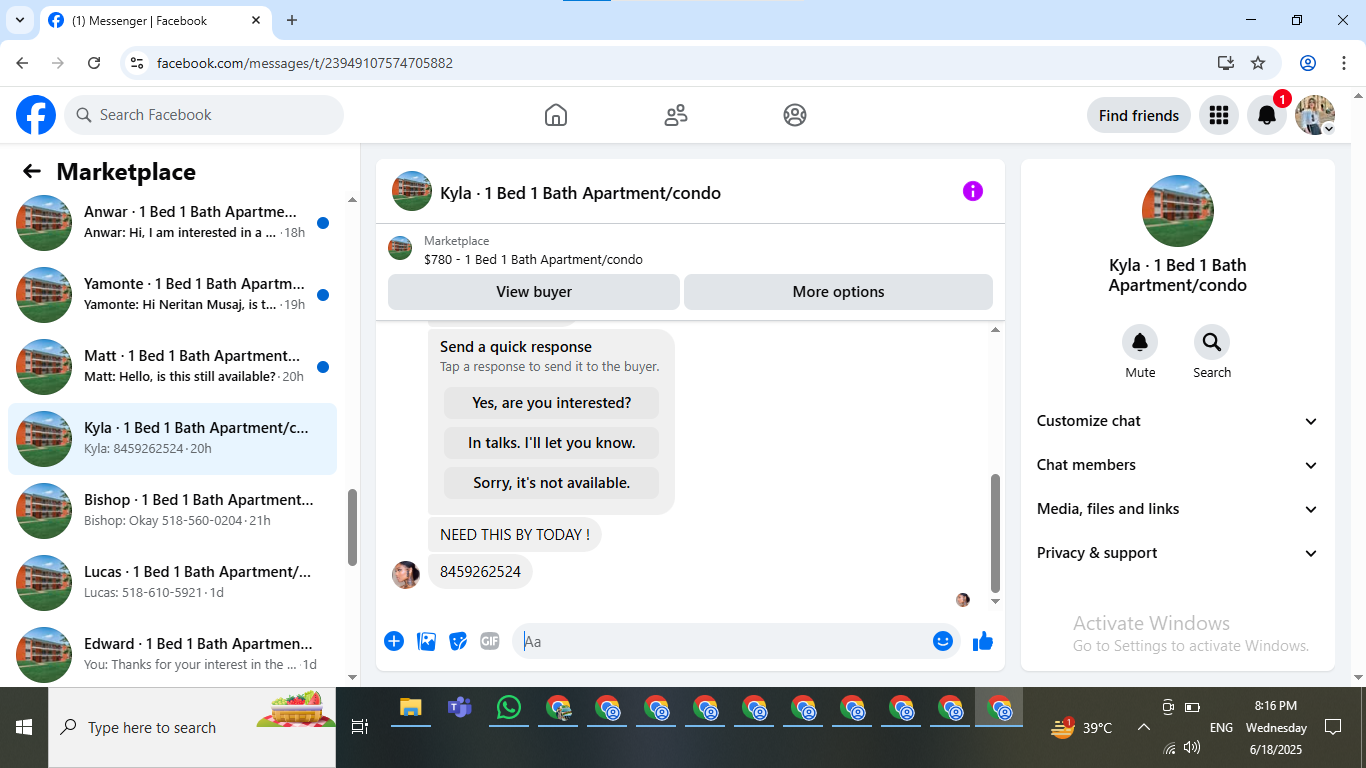Open the Windows notification center icon
Image resolution: width=1366 pixels, height=768 pixels.
(1332, 727)
